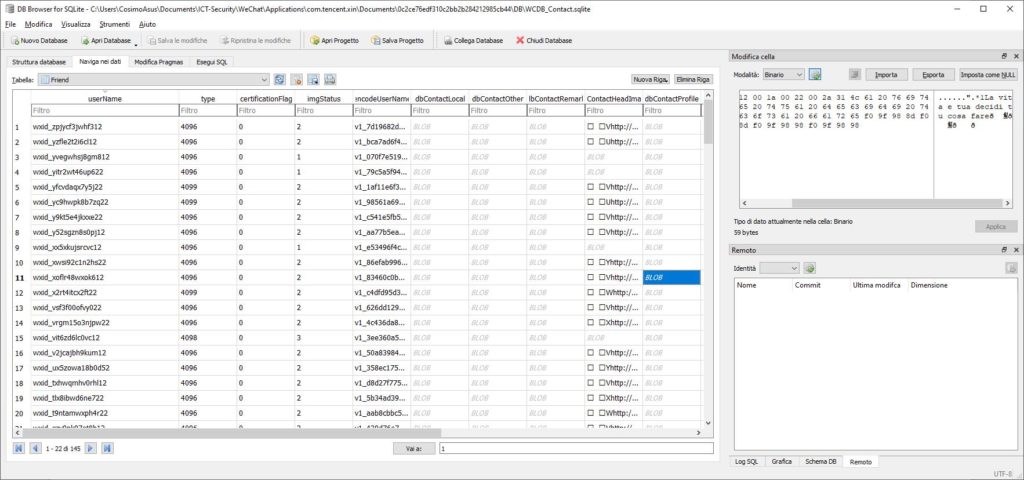Screen dimensions: 1024x480
Task: Click the Elimina Riga button
Action: (x=694, y=79)
